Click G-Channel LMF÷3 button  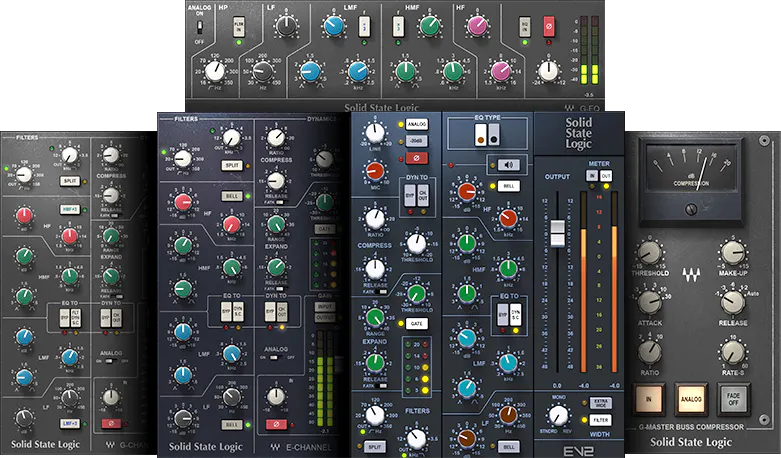point(70,424)
